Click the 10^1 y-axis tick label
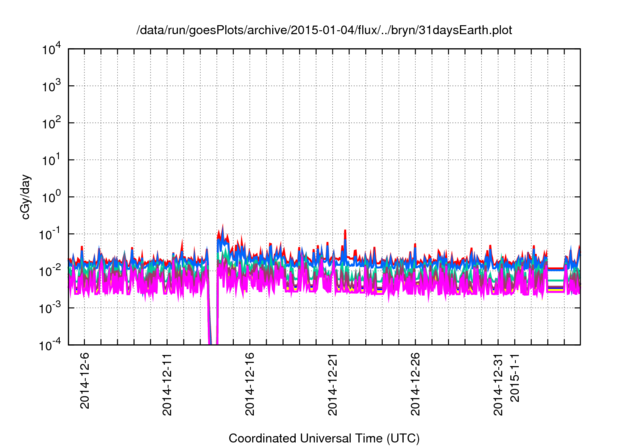This screenshot has height=448, width=640. (x=52, y=160)
